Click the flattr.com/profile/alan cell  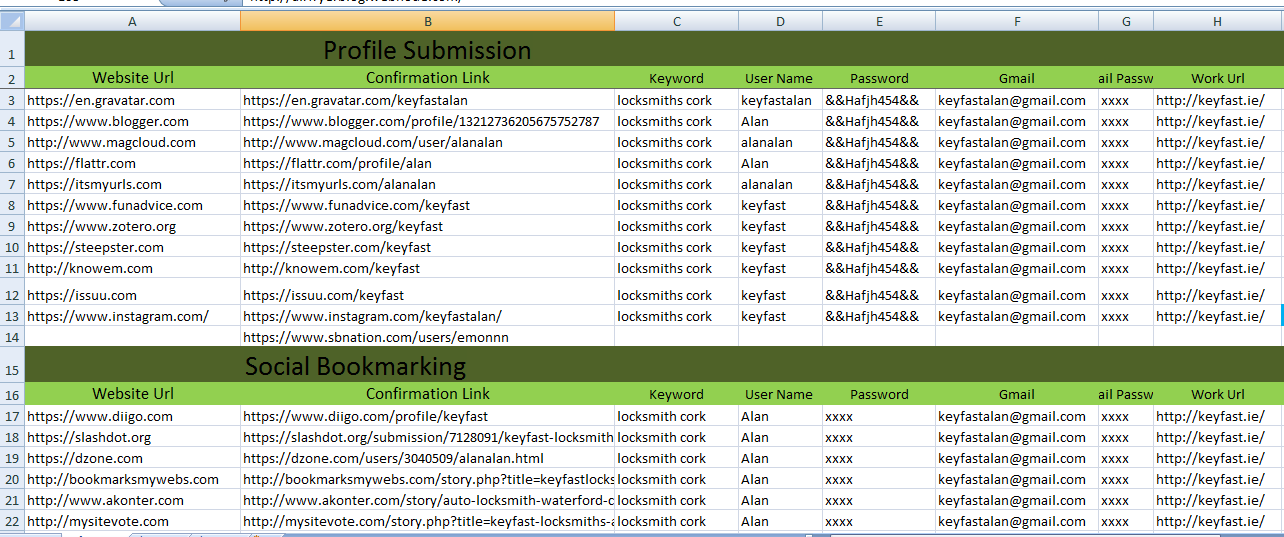(x=428, y=163)
